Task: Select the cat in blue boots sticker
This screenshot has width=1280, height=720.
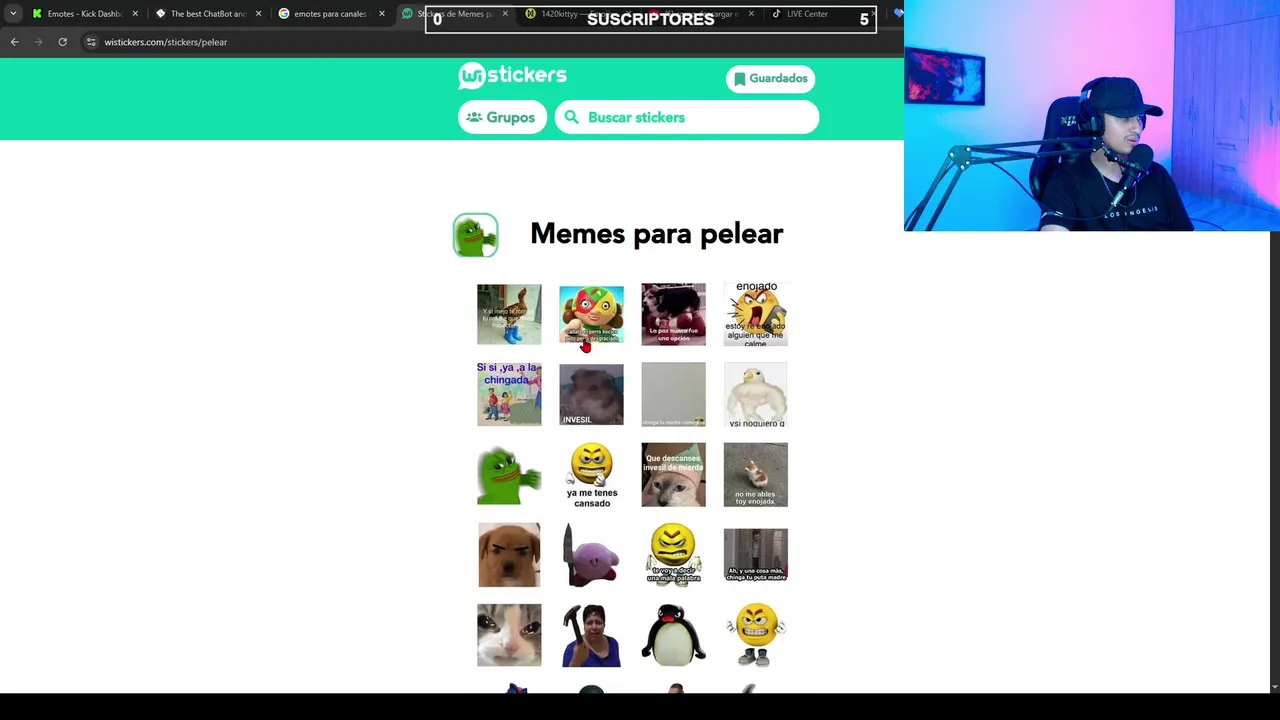Action: tap(509, 314)
